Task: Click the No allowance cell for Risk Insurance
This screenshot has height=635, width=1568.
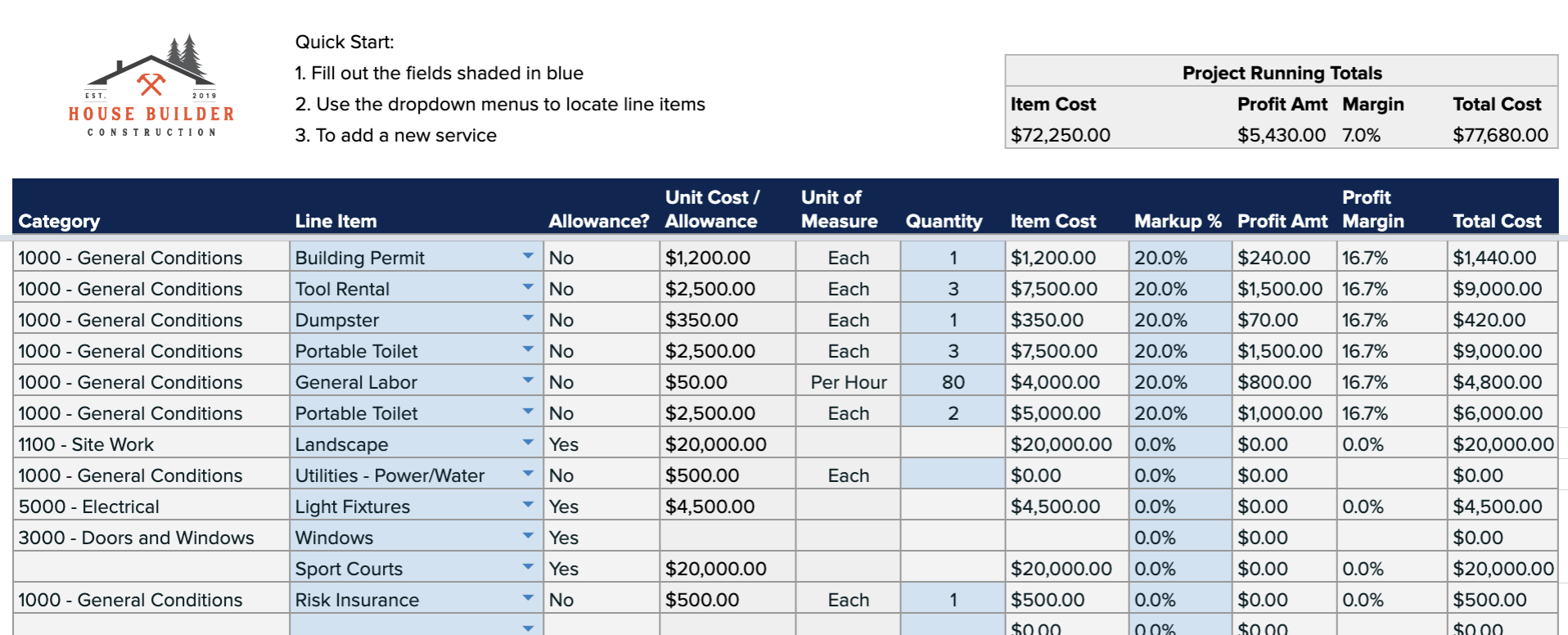Action: coord(602,599)
